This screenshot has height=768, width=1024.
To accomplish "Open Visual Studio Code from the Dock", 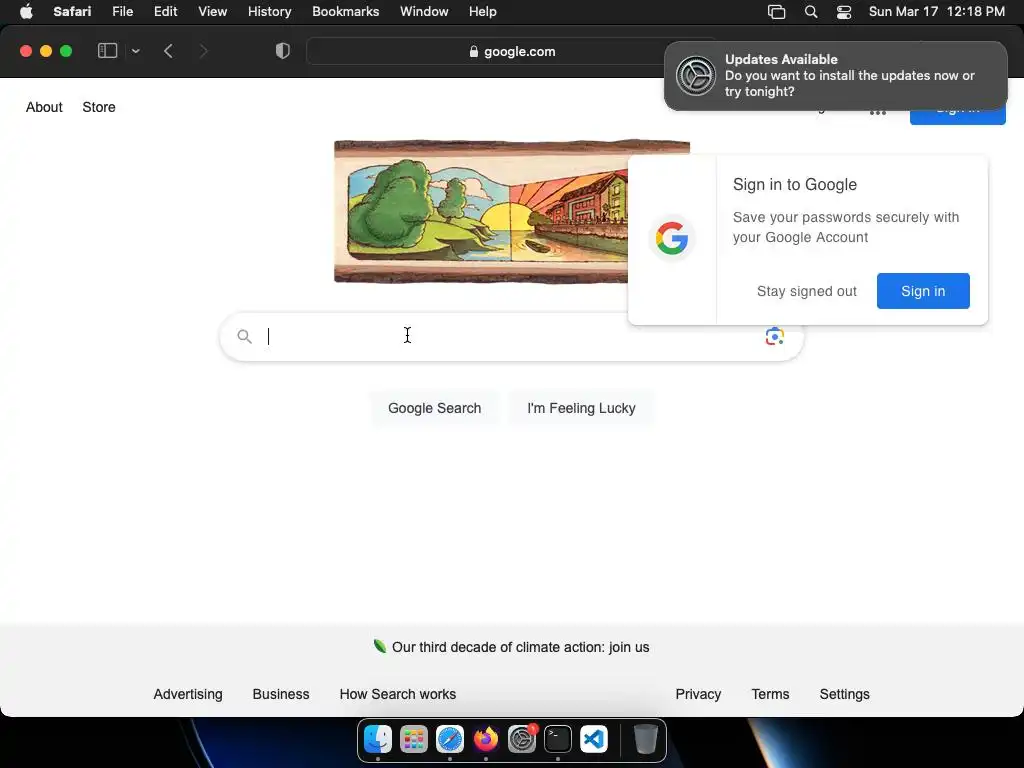I will pos(594,739).
